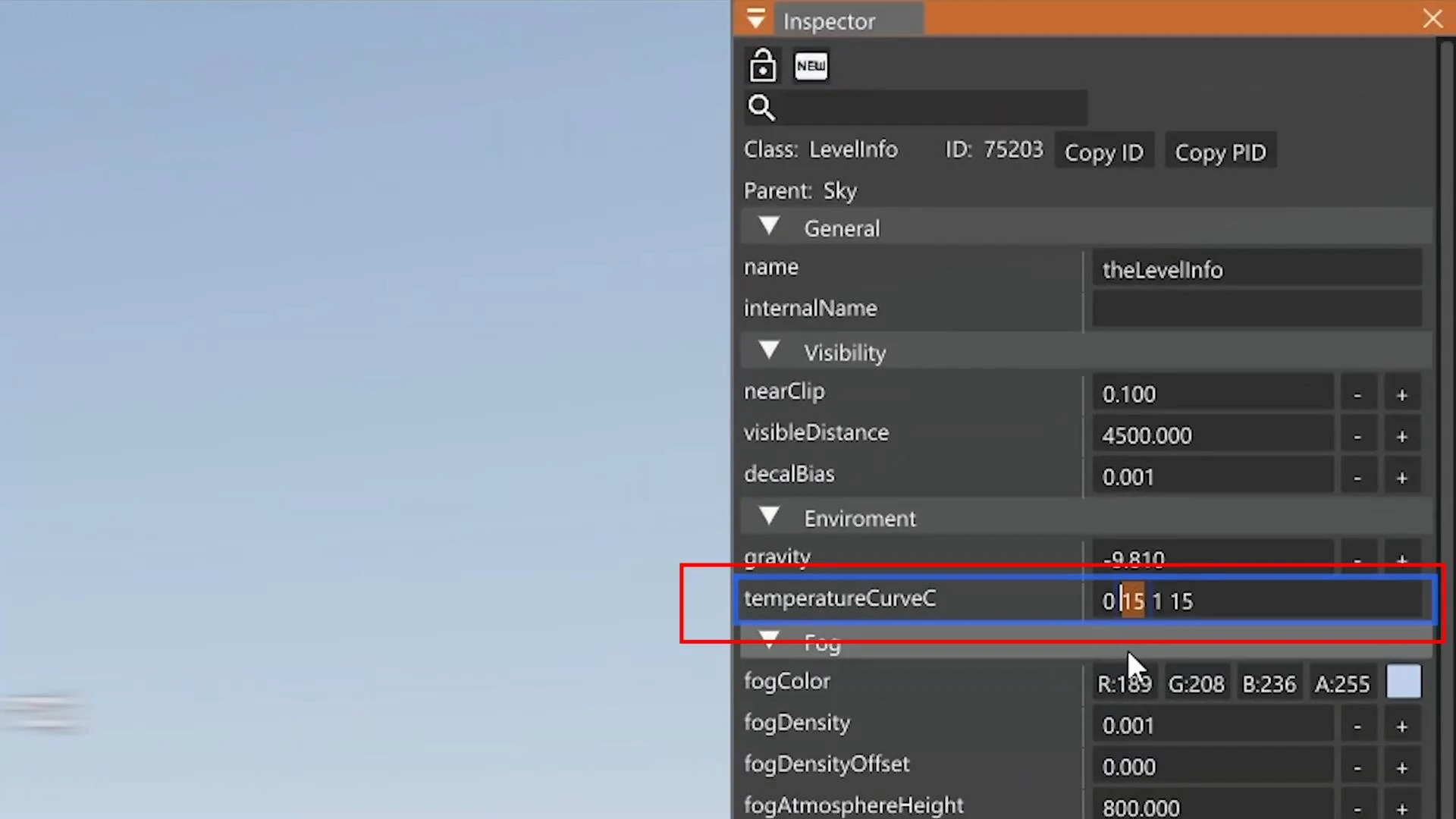Screen dimensions: 1456x819
Task: Collapse the Enviroment section
Action: [x=768, y=516]
